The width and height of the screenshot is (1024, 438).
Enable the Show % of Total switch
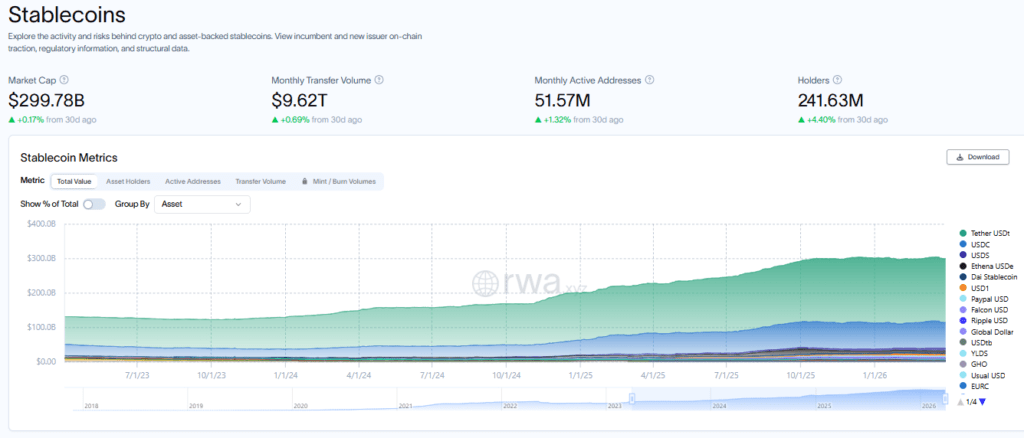coord(94,204)
